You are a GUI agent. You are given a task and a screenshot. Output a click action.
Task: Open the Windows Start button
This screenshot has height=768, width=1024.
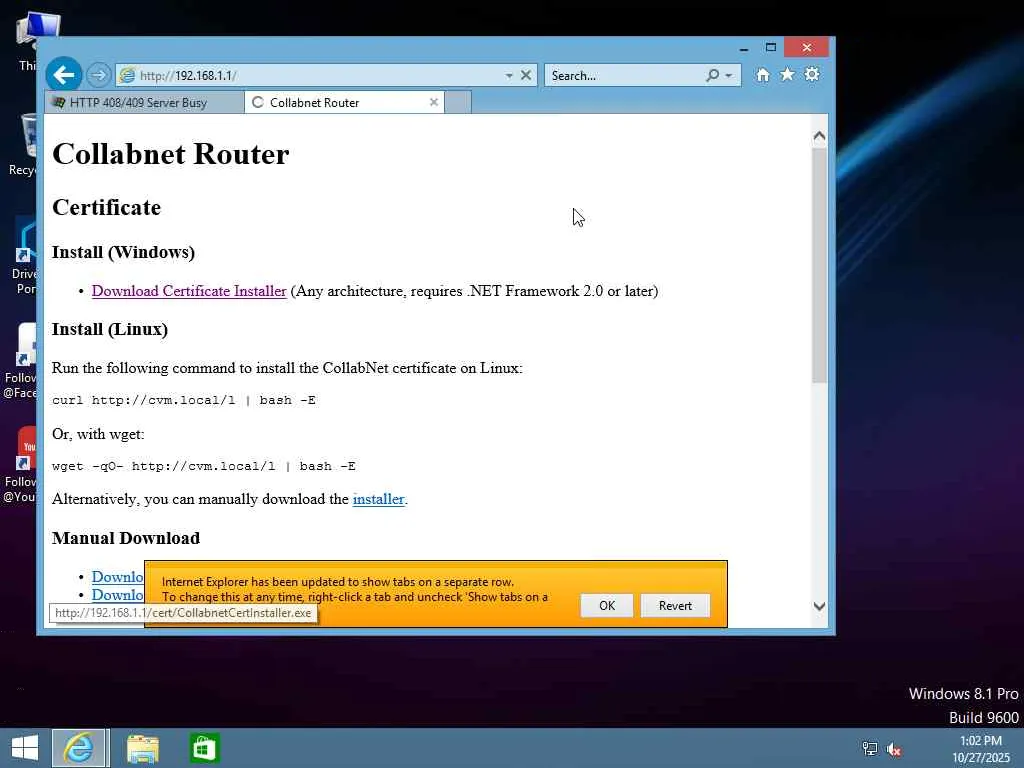tap(25, 748)
